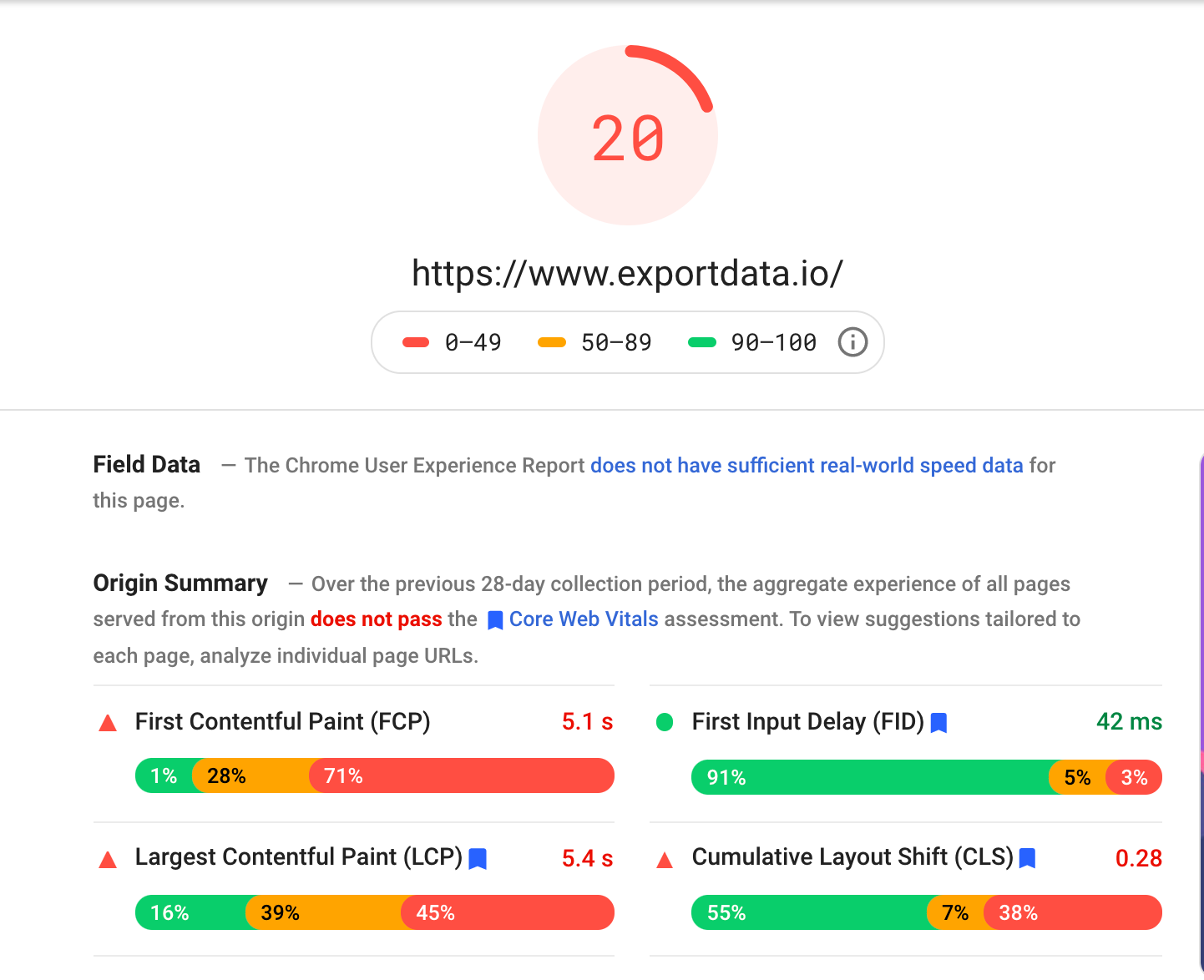Screen dimensions: 1204x980
Task: Click the red triangle beside First Contentful Paint
Action: tap(108, 723)
